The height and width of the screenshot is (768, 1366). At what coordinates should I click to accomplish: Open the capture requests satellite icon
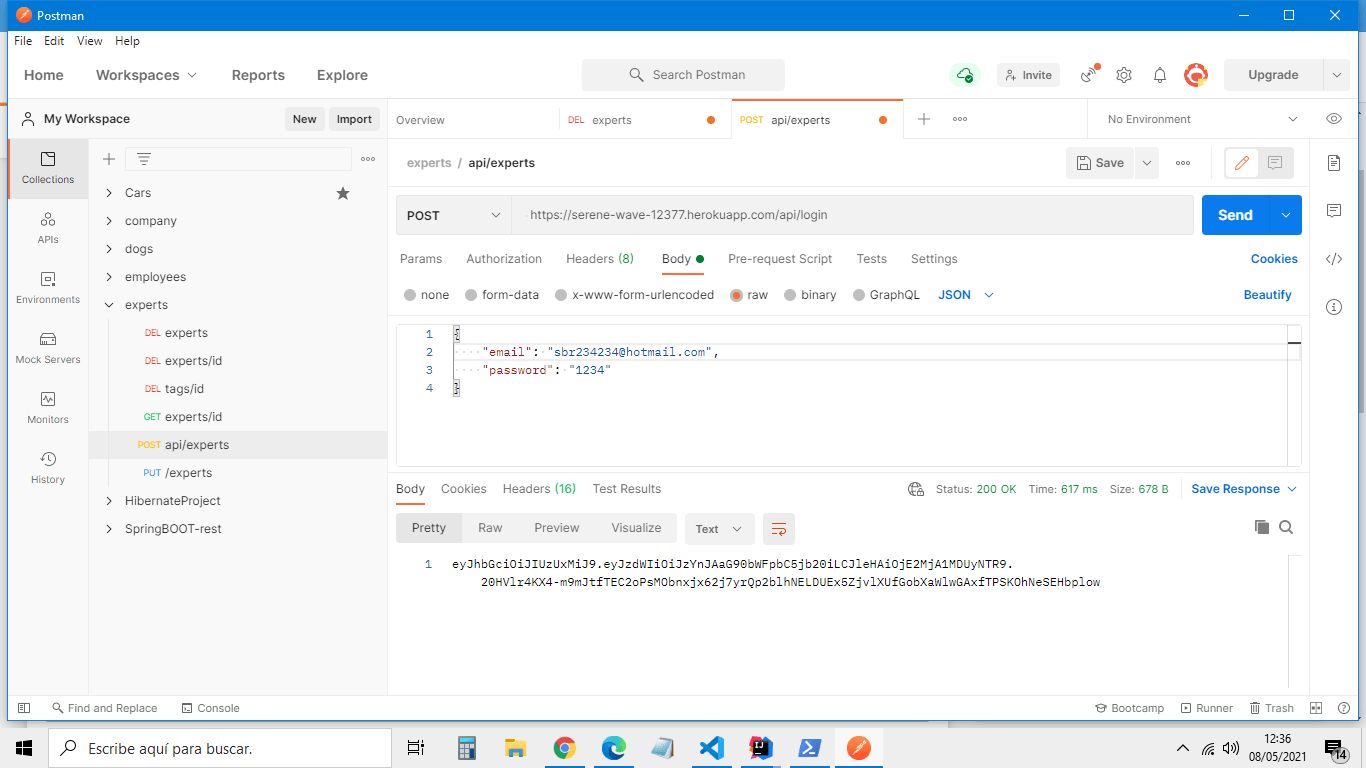coord(1089,75)
